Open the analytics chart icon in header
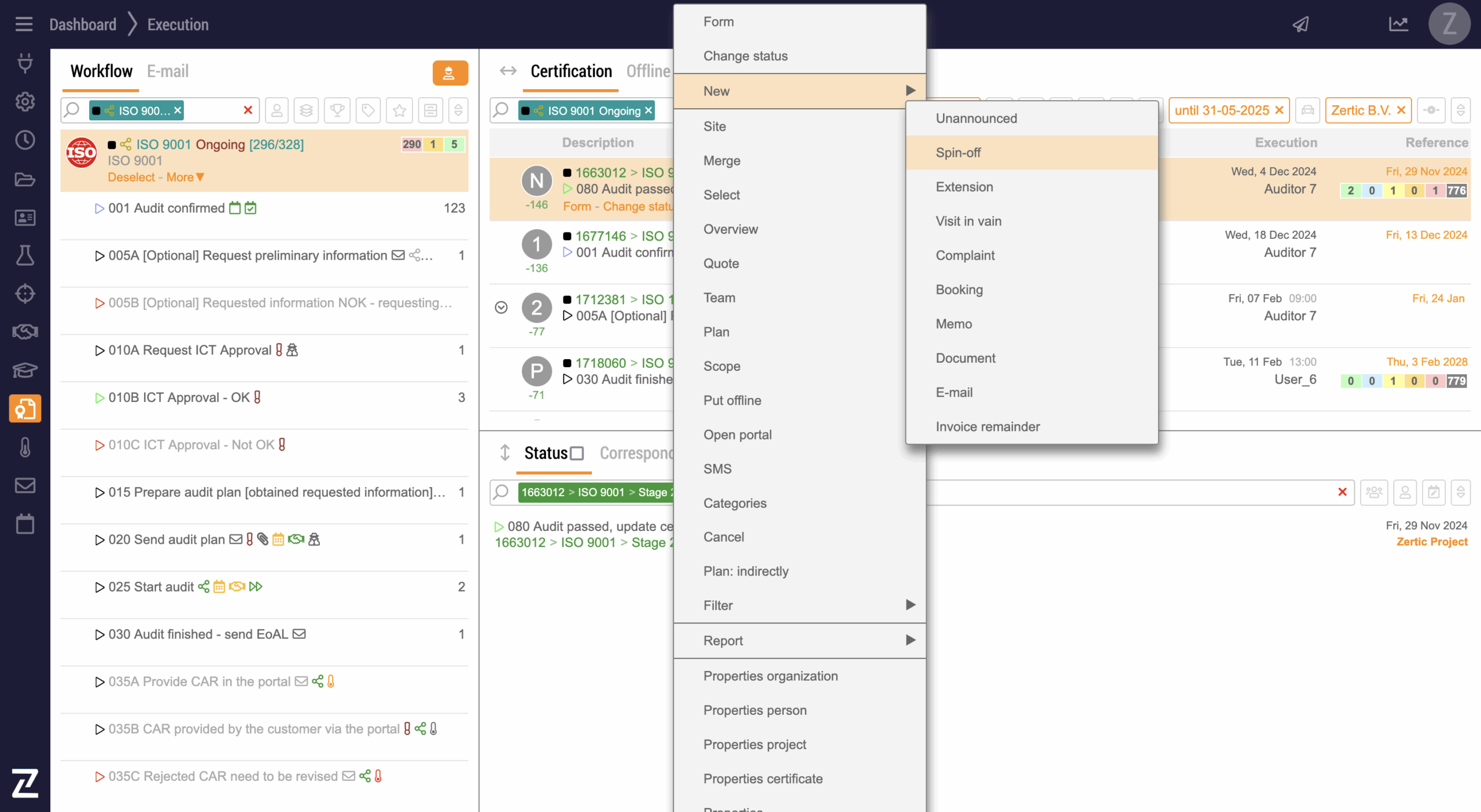Screen dimensions: 1481x812 pyautogui.click(x=1398, y=24)
